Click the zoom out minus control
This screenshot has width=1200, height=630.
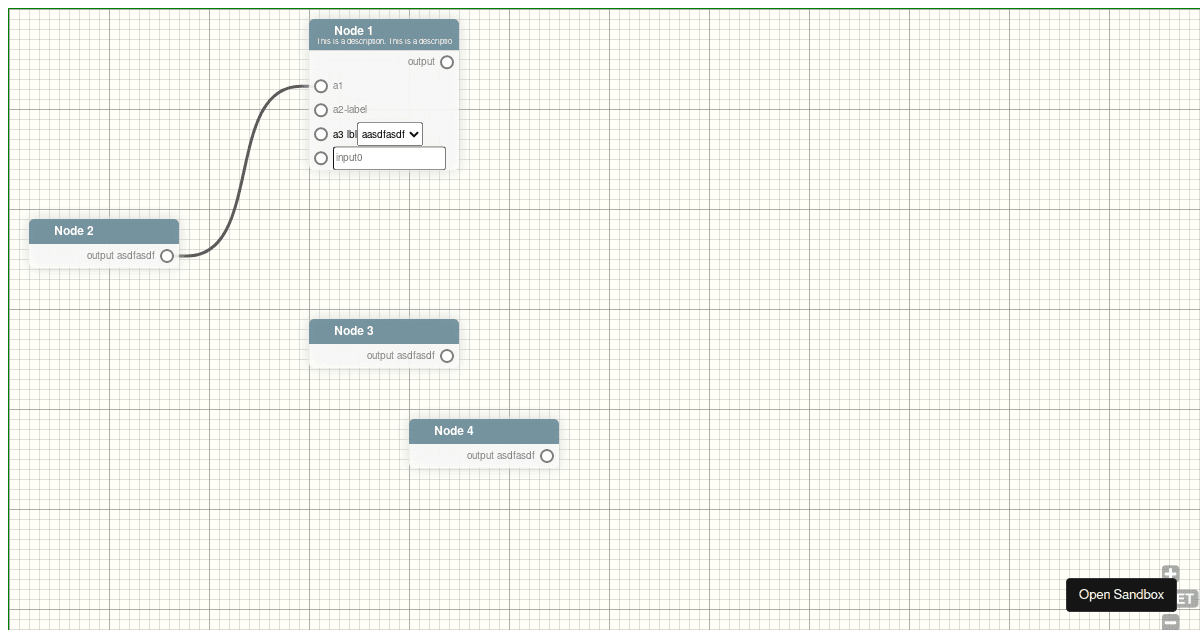[x=1171, y=620]
